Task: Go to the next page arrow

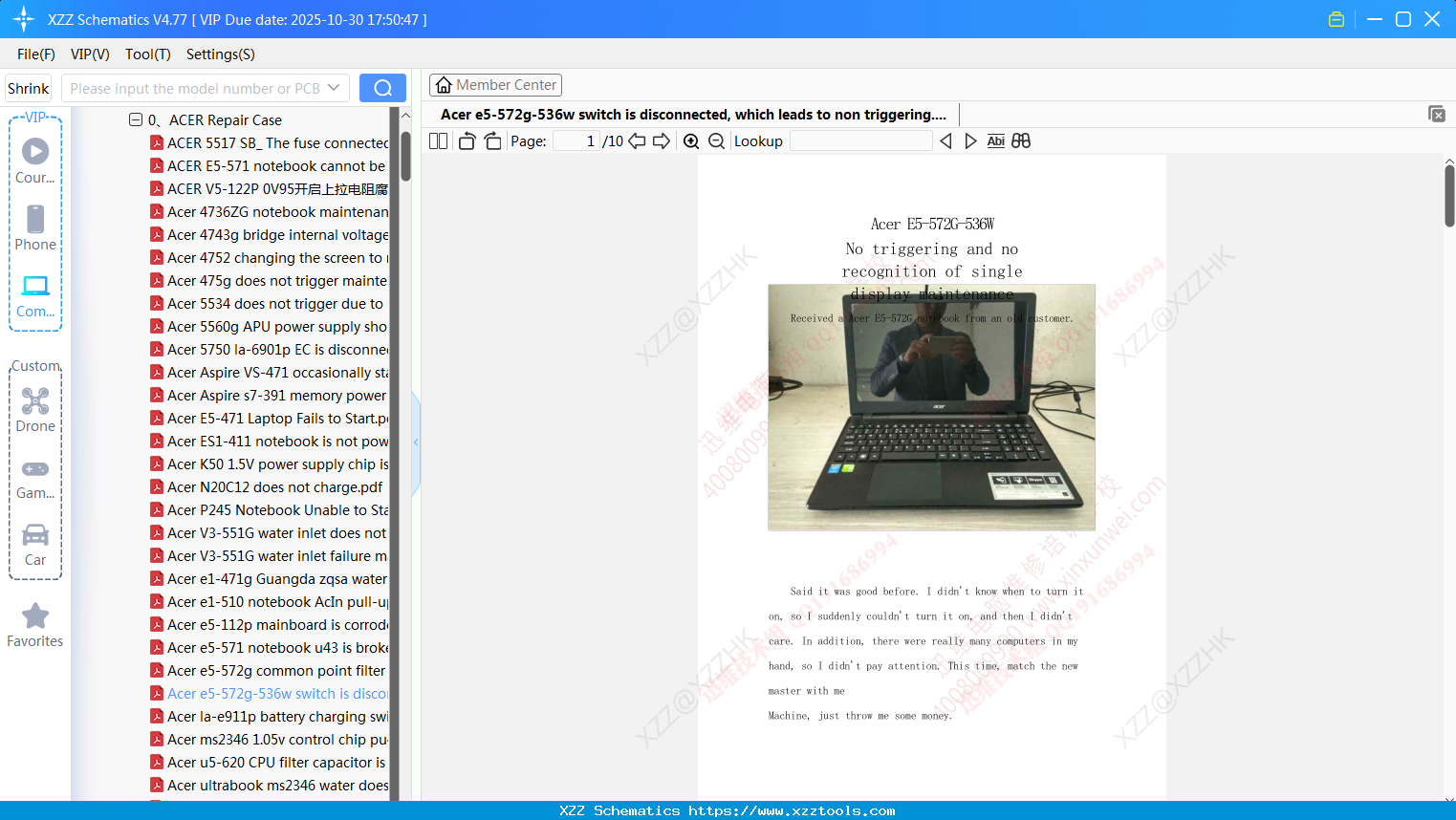Action: pyautogui.click(x=662, y=141)
